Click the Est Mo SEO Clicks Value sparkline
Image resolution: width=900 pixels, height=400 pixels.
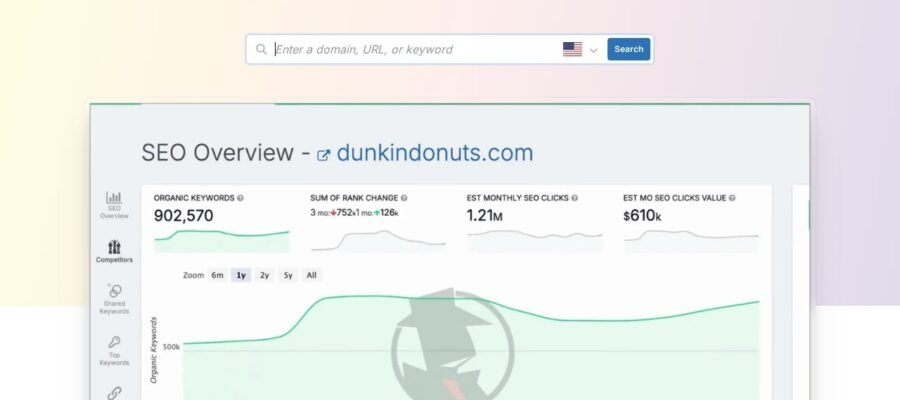tap(691, 241)
